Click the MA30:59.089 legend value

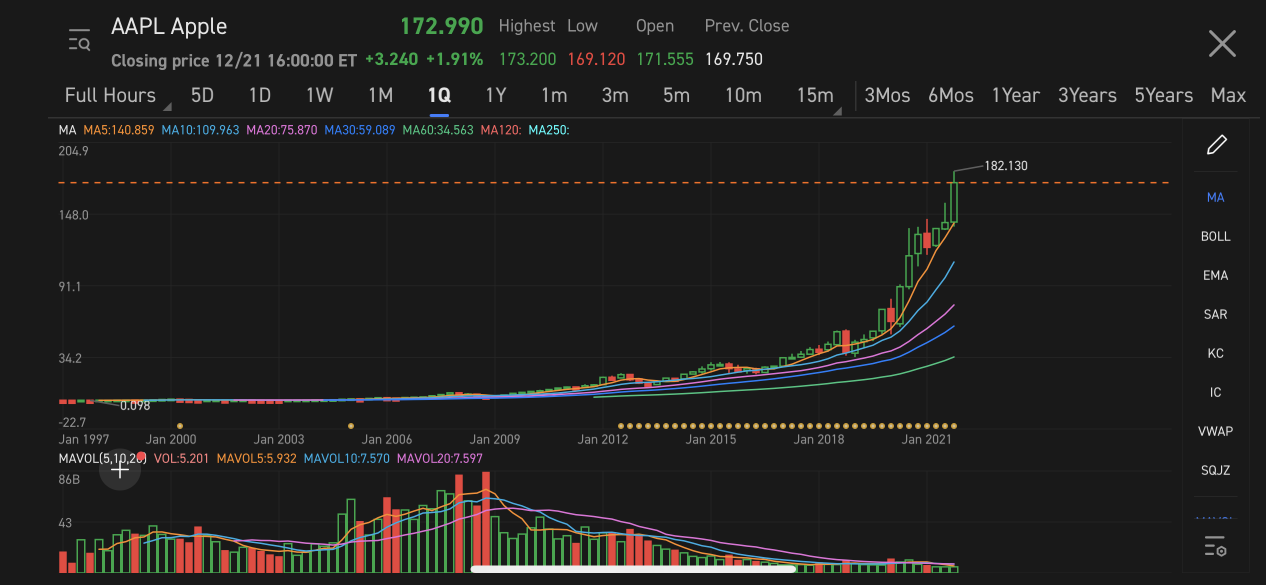[x=360, y=130]
